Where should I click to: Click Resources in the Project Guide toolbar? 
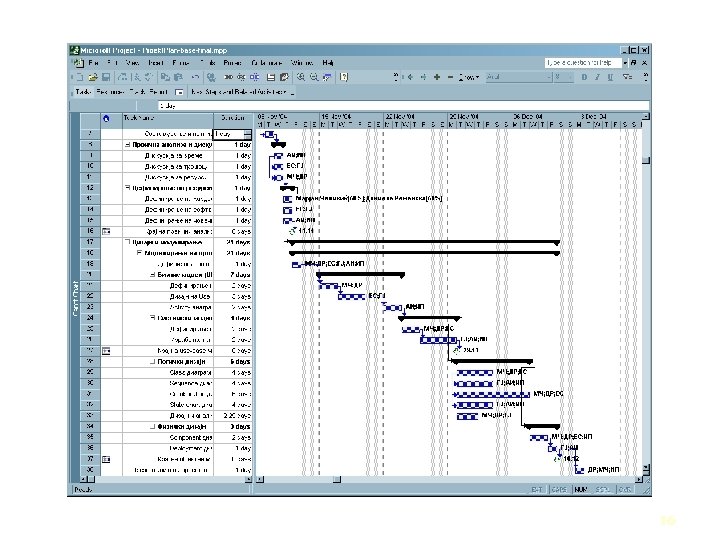point(110,92)
